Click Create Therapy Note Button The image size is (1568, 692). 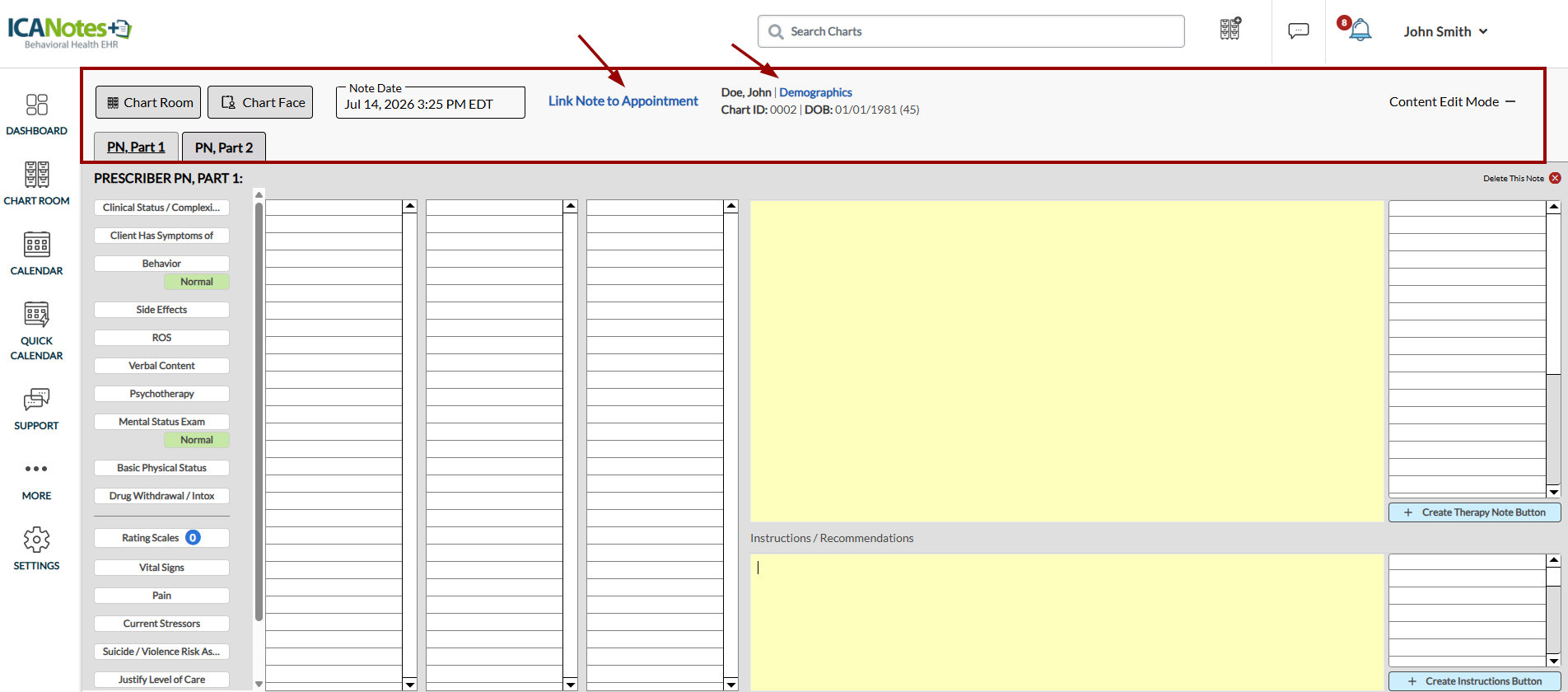(1475, 512)
